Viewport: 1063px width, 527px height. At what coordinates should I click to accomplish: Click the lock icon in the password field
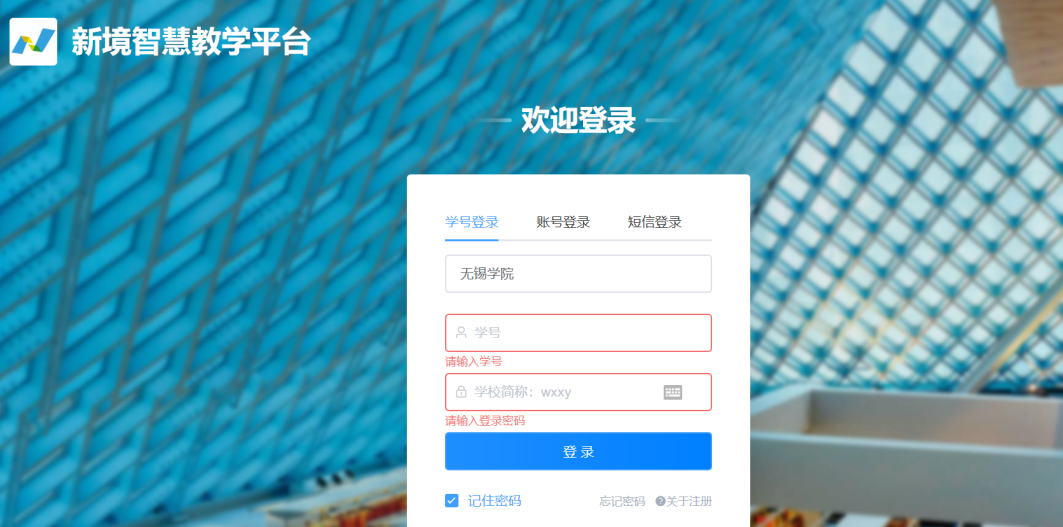pyautogui.click(x=461, y=392)
